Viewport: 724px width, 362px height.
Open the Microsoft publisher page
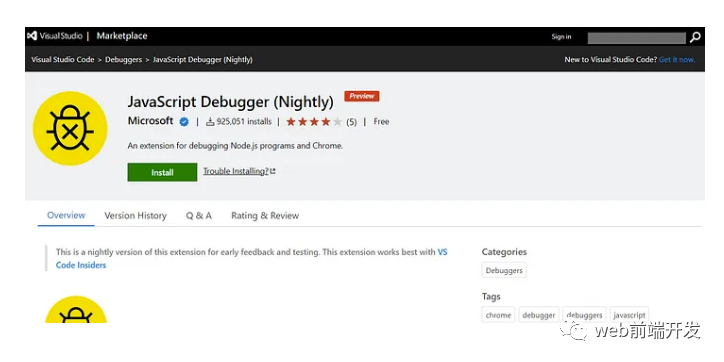[151, 121]
